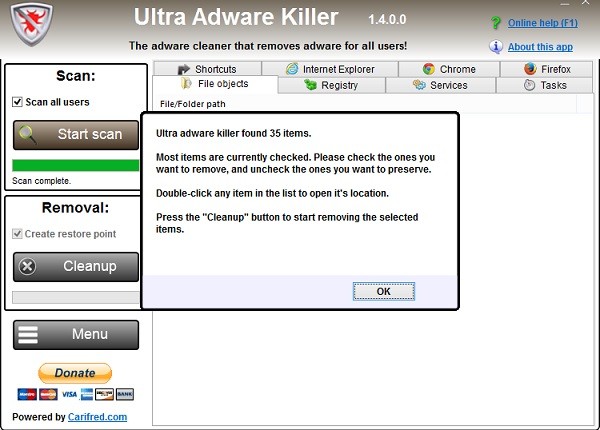Image resolution: width=600 pixels, height=430 pixels.
Task: Open the Menu button
Action: pyautogui.click(x=76, y=335)
